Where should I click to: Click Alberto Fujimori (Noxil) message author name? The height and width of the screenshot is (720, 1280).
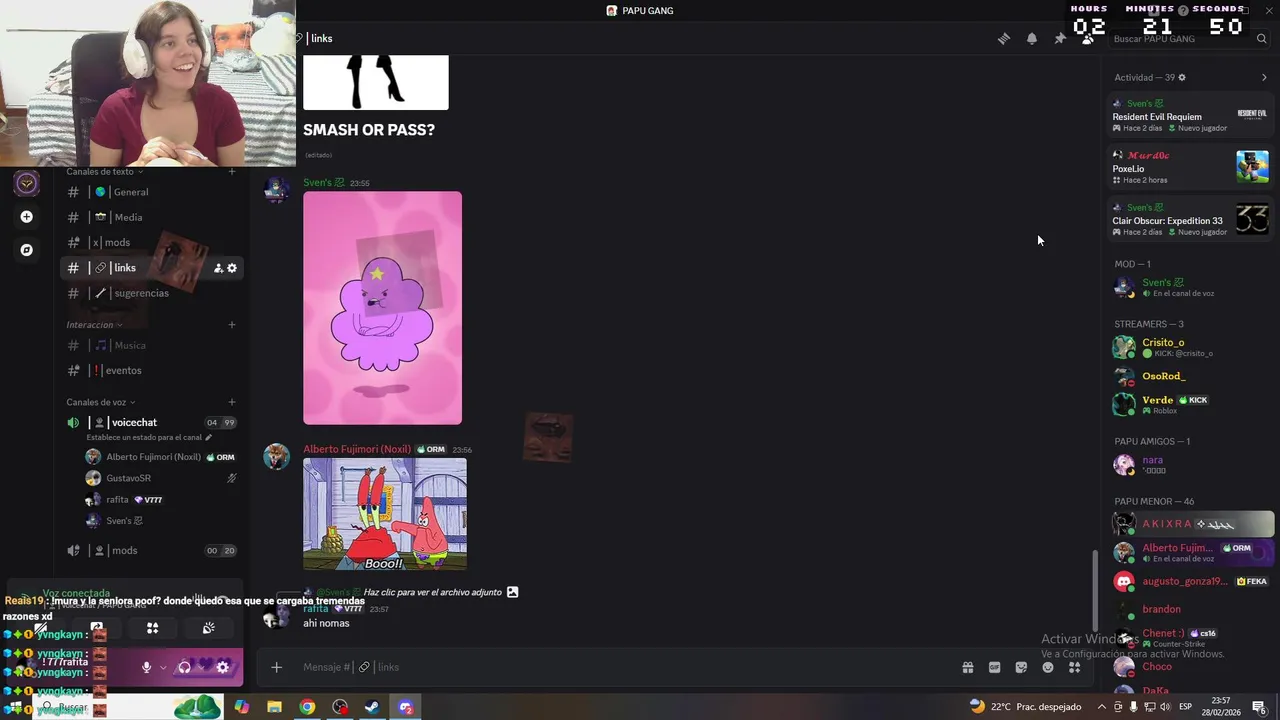tap(357, 450)
